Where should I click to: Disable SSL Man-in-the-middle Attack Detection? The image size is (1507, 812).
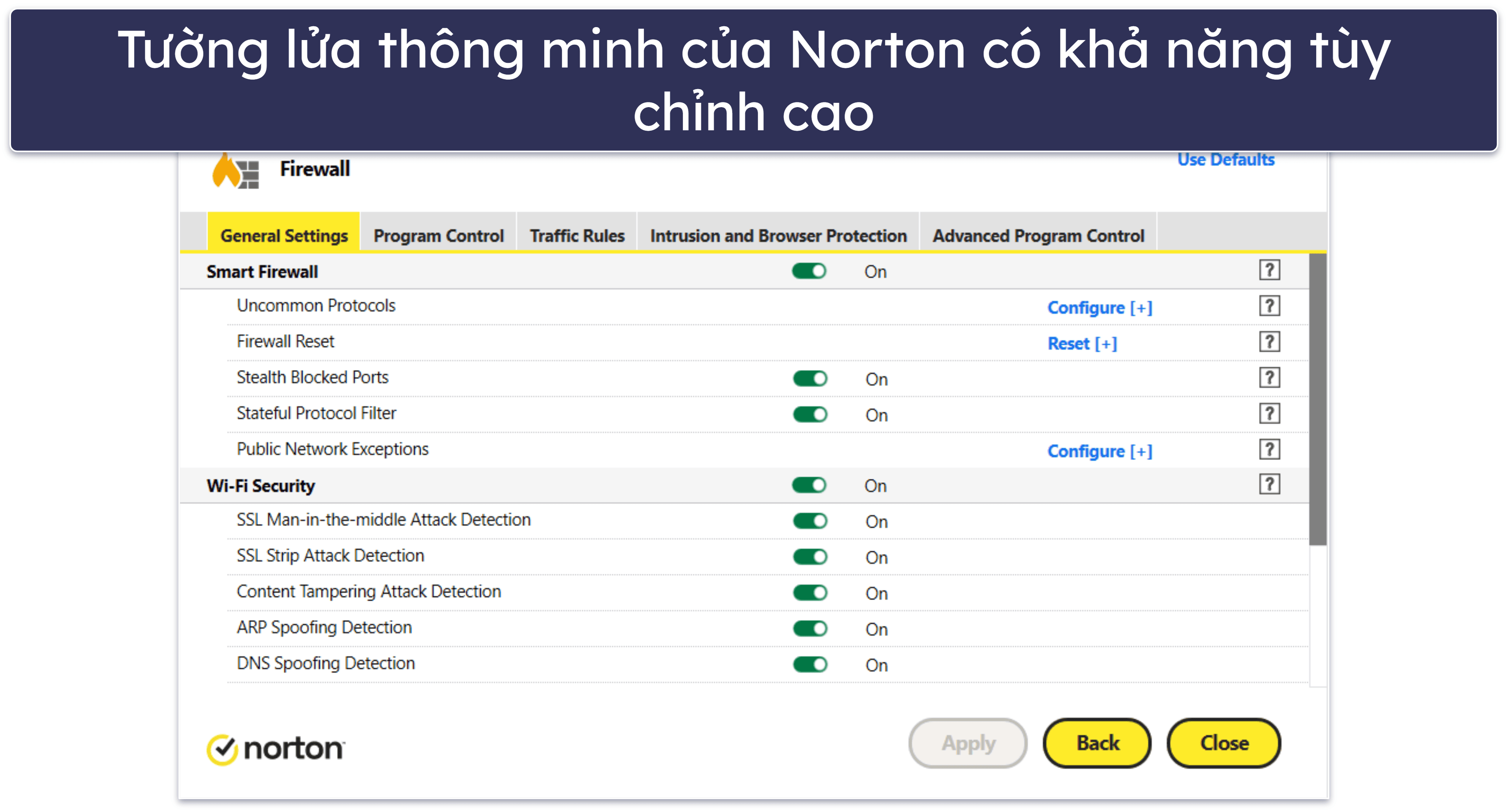tap(810, 521)
